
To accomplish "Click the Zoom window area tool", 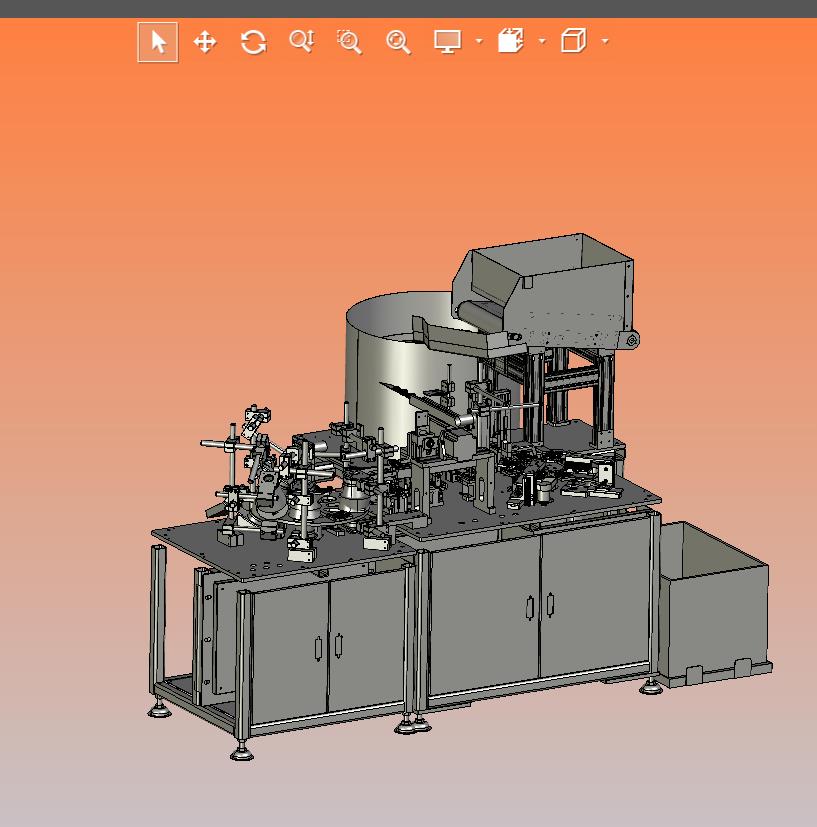I will 349,42.
